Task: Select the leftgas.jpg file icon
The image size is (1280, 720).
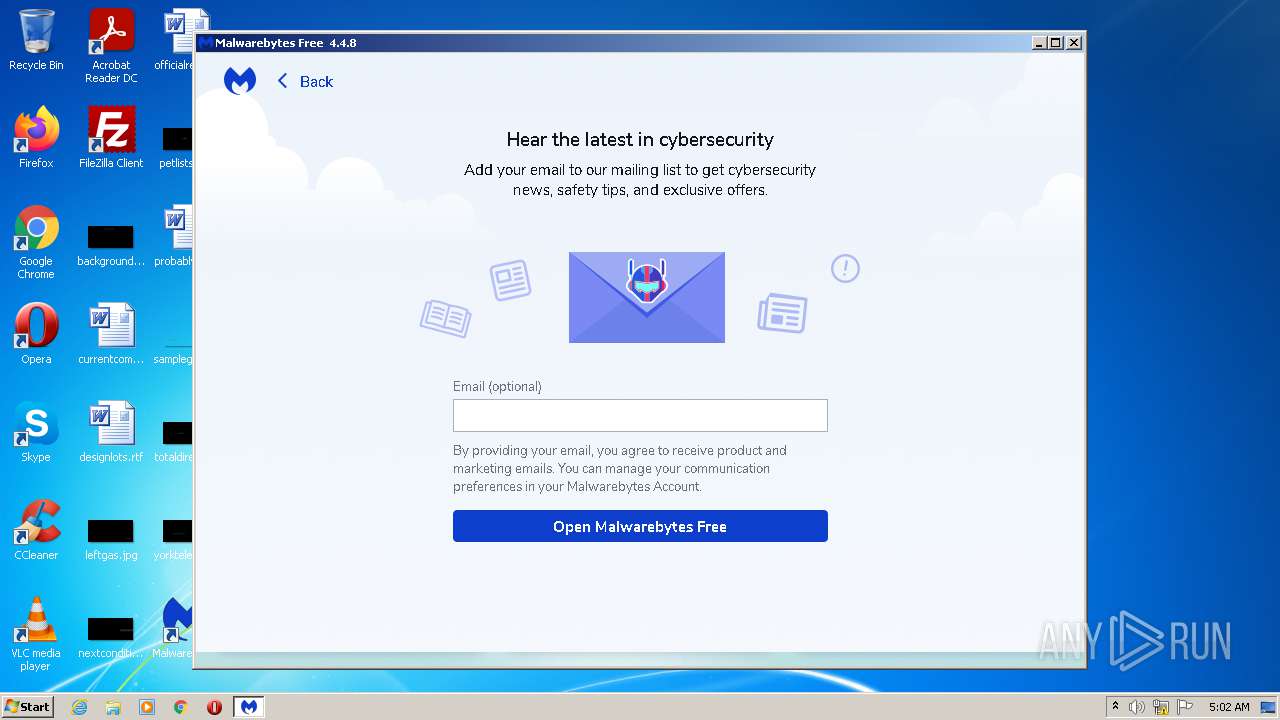Action: (111, 538)
